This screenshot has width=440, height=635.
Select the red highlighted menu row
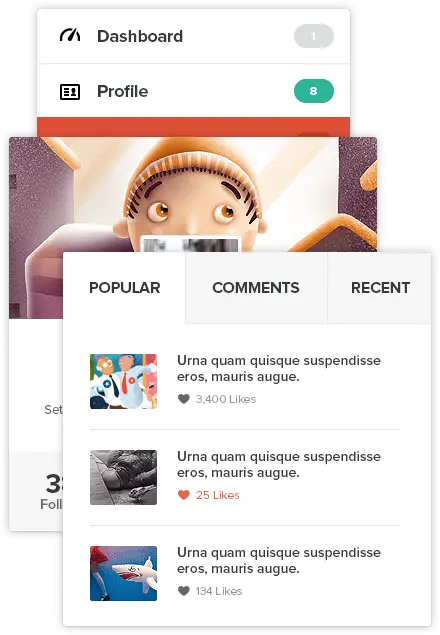pyautogui.click(x=193, y=127)
